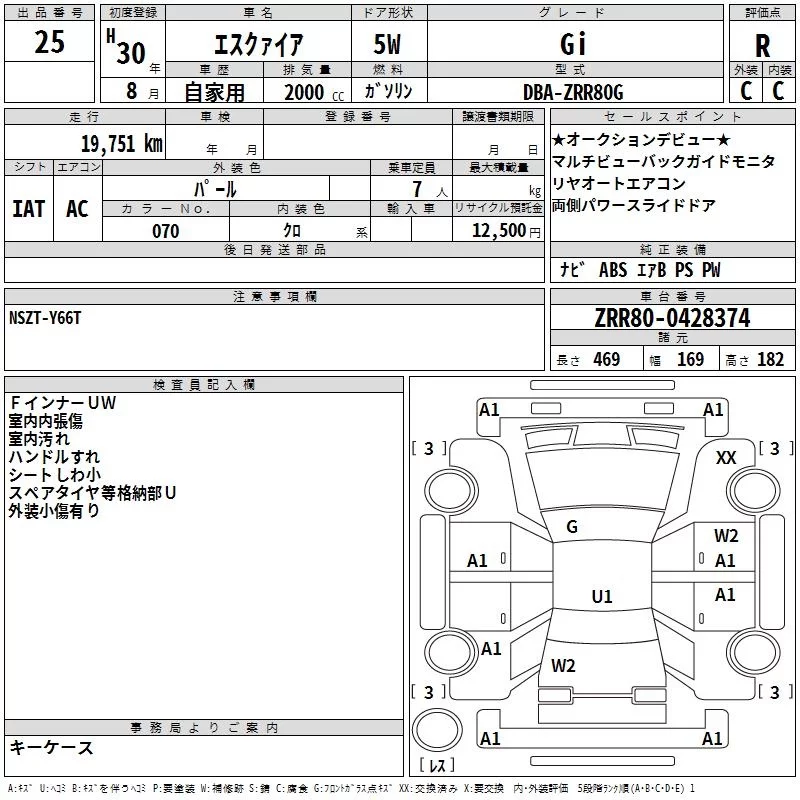Click the length value "469"
This screenshot has width=800, height=800.
[607, 359]
